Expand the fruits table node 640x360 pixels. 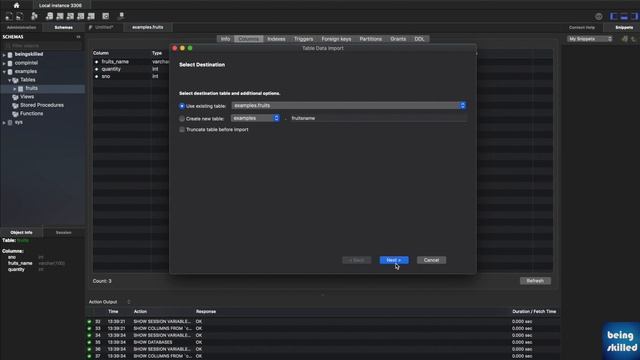[15, 89]
